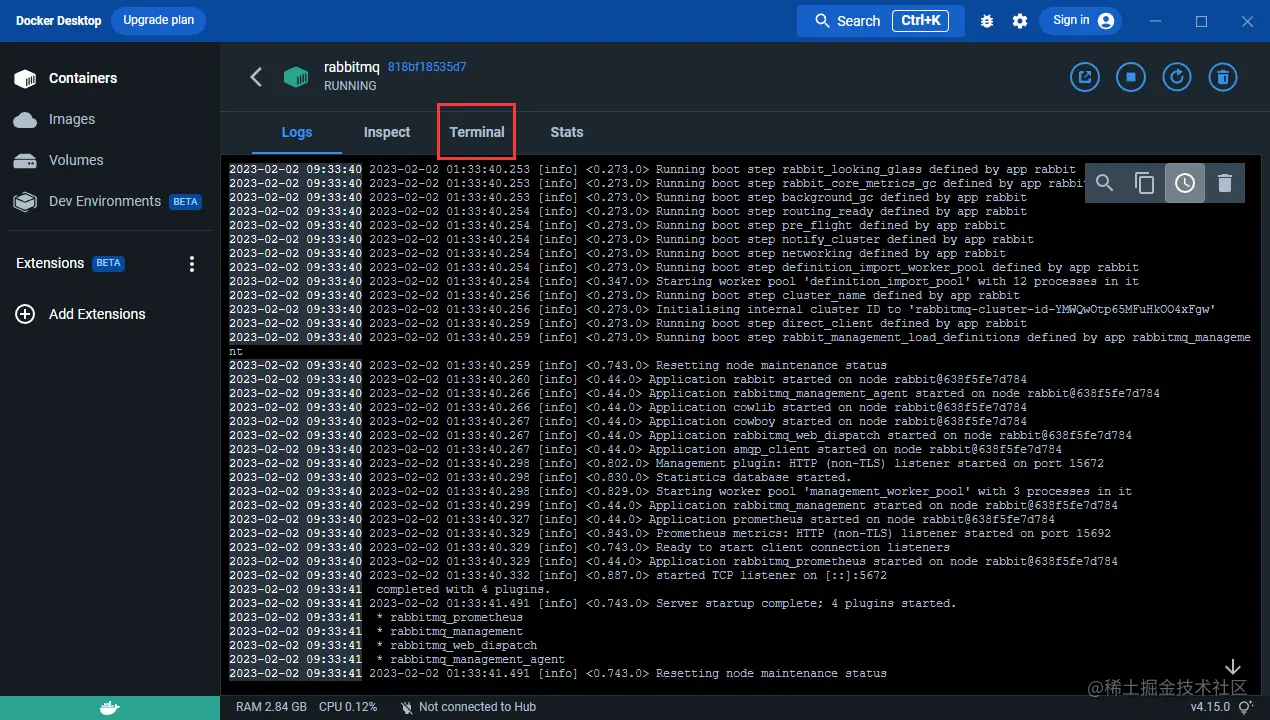
Task: Click version v4.15.0 in status bar
Action: pyautogui.click(x=1210, y=707)
